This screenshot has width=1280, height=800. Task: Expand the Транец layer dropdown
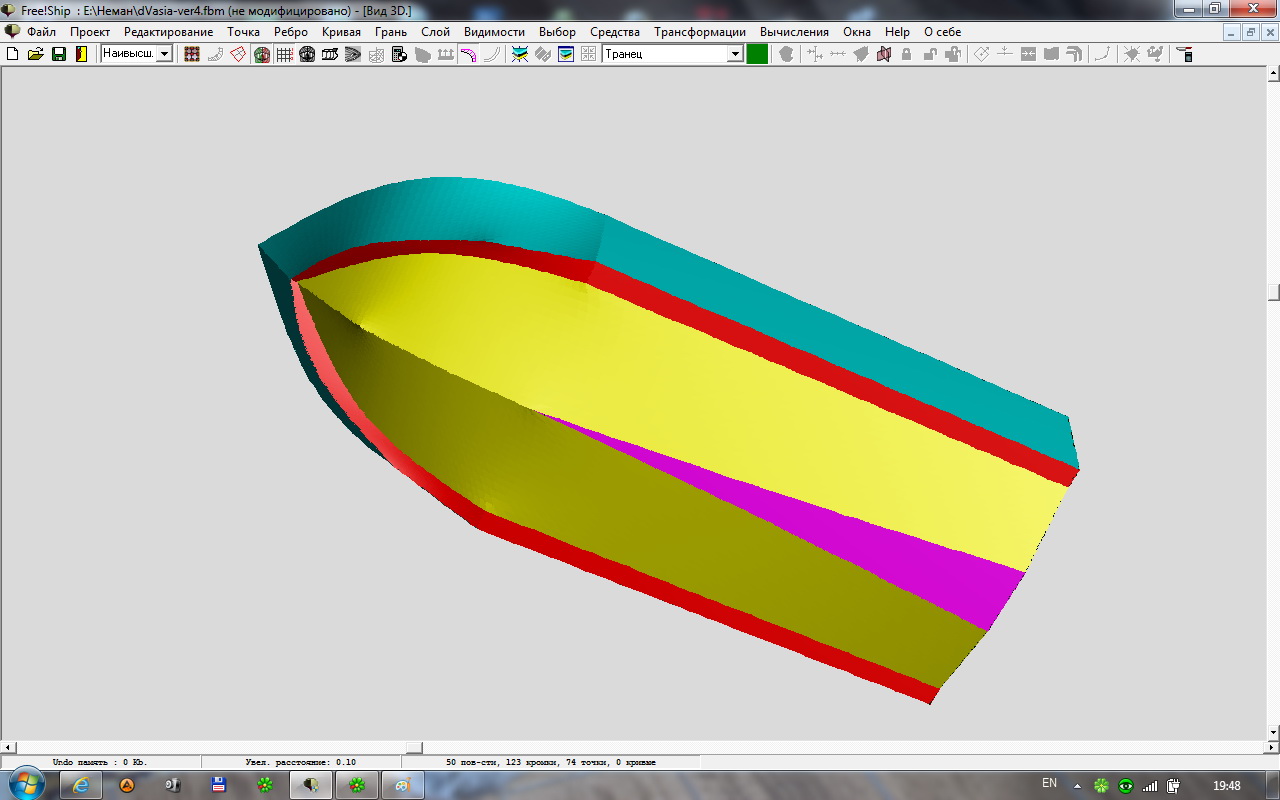(735, 54)
